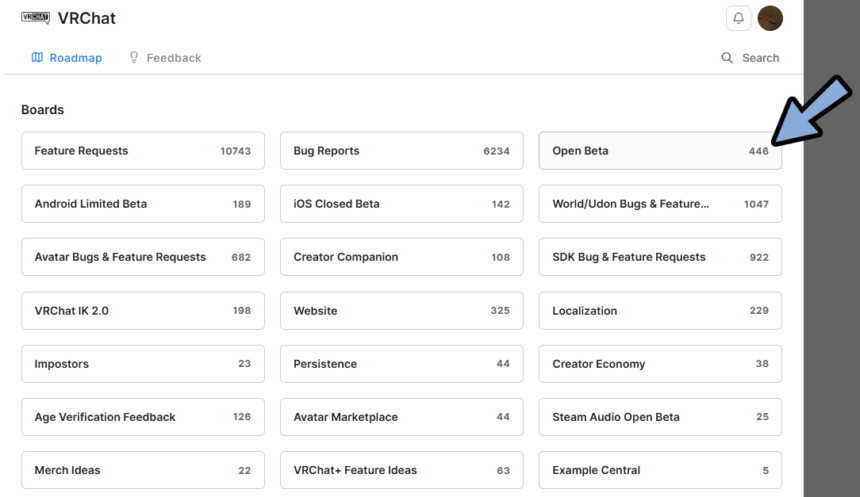Screen dimensions: 860x497
Task: Open World/Udon Bugs & Feature board
Action: click(660, 204)
